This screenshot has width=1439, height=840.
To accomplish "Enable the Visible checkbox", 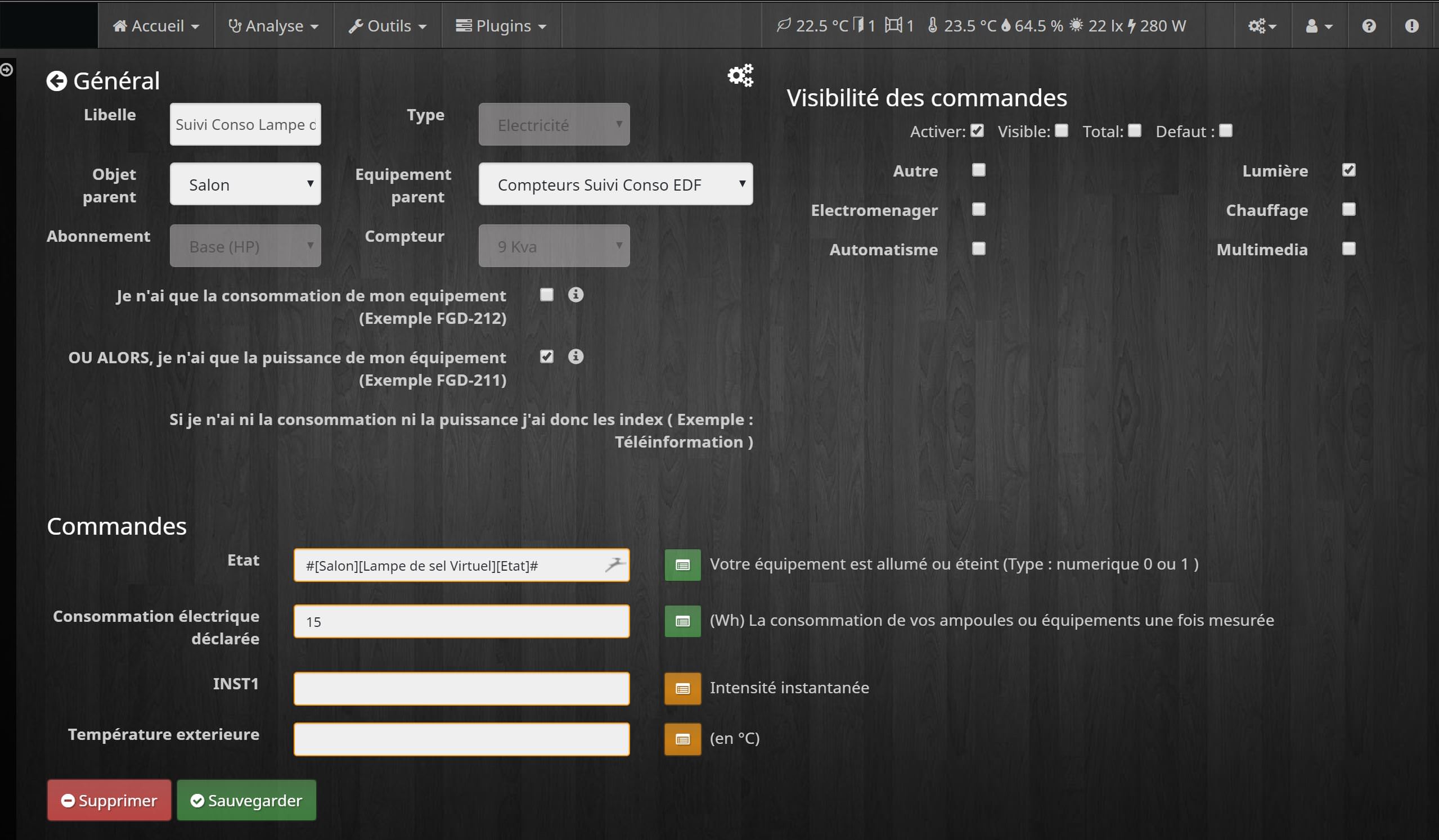I will 1062,130.
